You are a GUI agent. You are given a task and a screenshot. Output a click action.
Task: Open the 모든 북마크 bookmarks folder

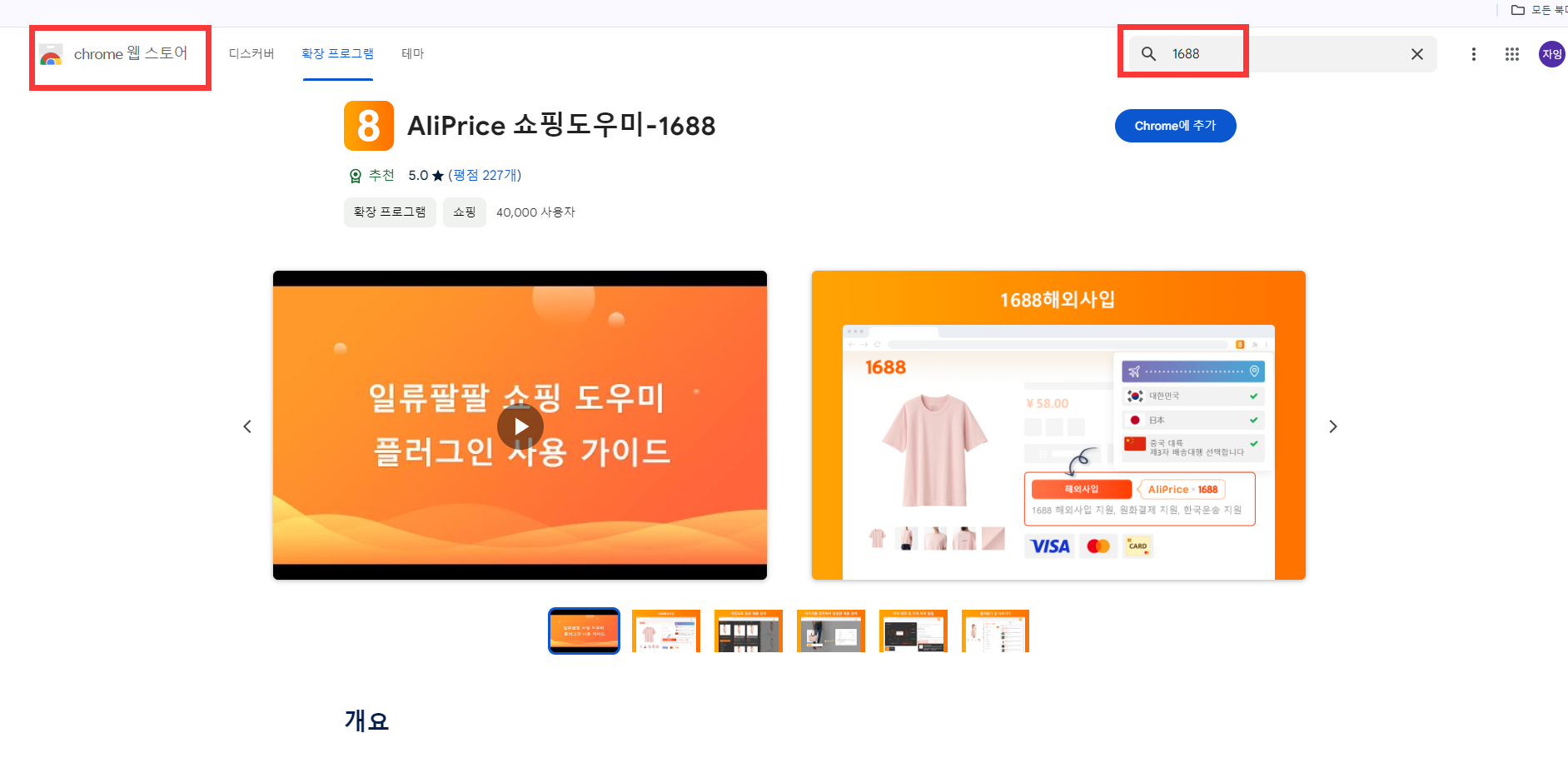[x=1539, y=10]
